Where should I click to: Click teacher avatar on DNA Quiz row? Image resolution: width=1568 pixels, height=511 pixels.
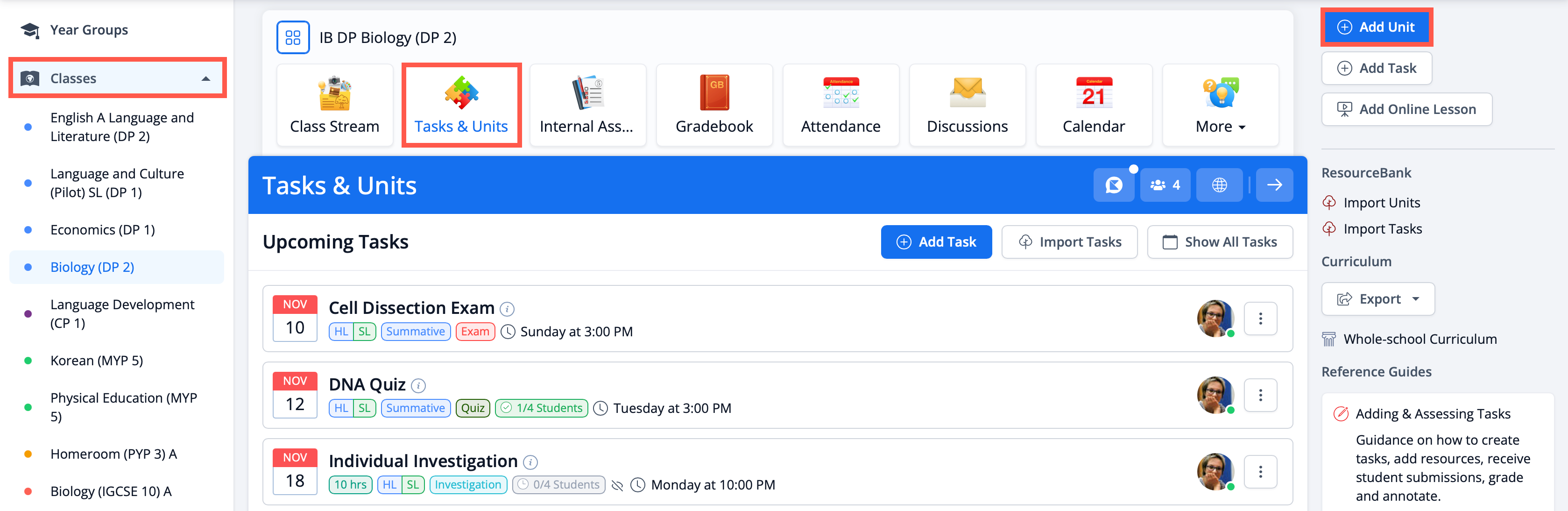[x=1215, y=395]
